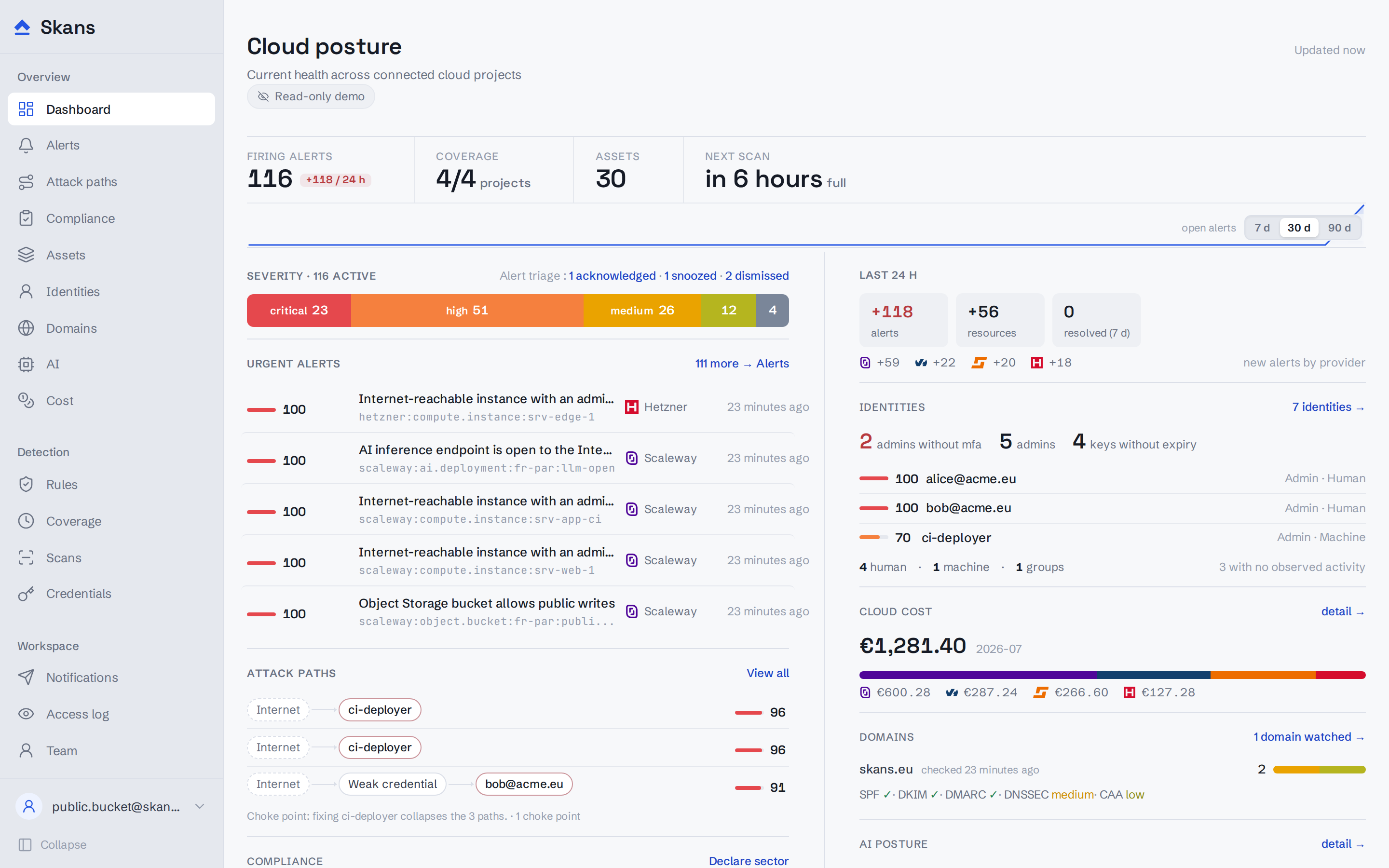This screenshot has height=868, width=1389.
Task: Open the Alerts menu item
Action: pyautogui.click(x=111, y=145)
